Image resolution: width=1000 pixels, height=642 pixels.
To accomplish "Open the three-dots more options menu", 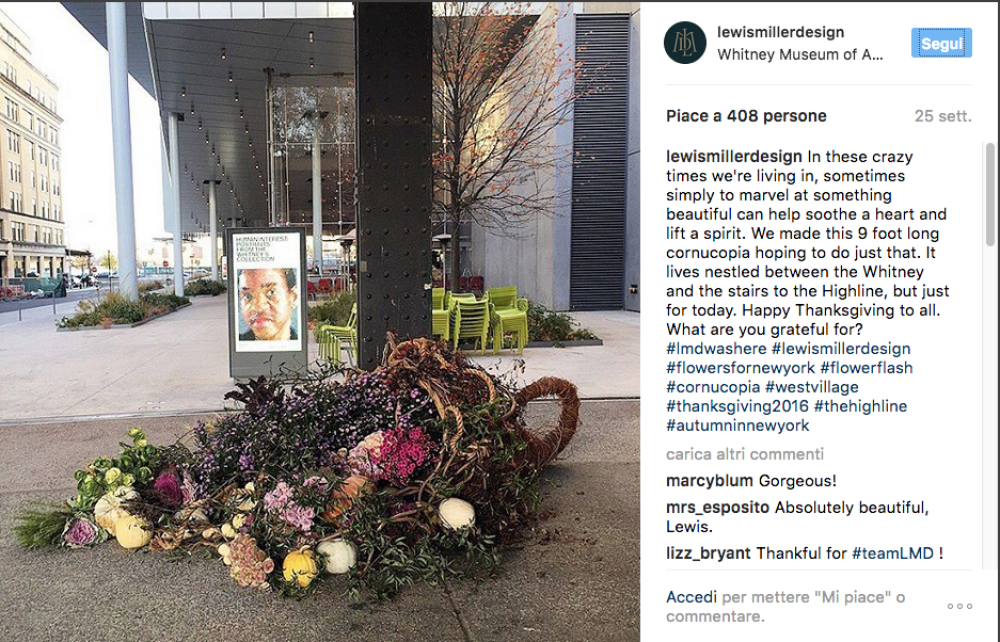I will (959, 606).
